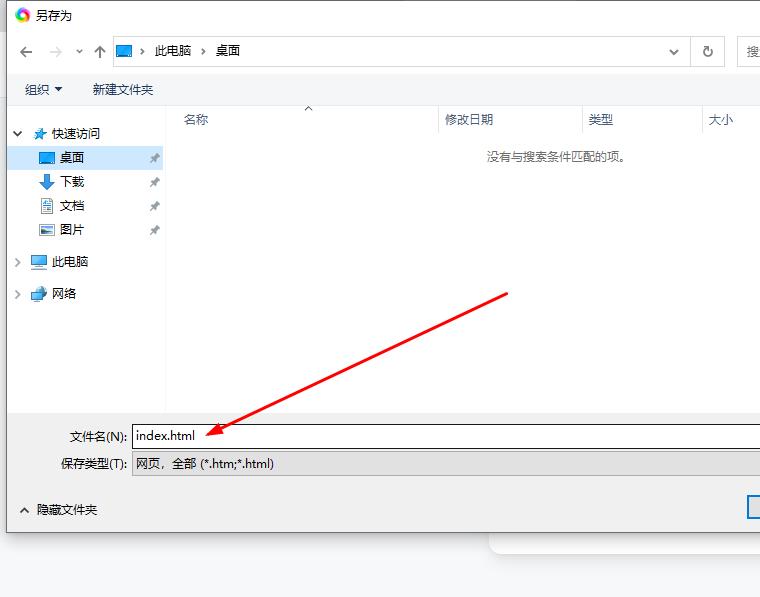The image size is (760, 597).
Task: Collapse folders via 隐藏文件夹
Action: pos(58,510)
